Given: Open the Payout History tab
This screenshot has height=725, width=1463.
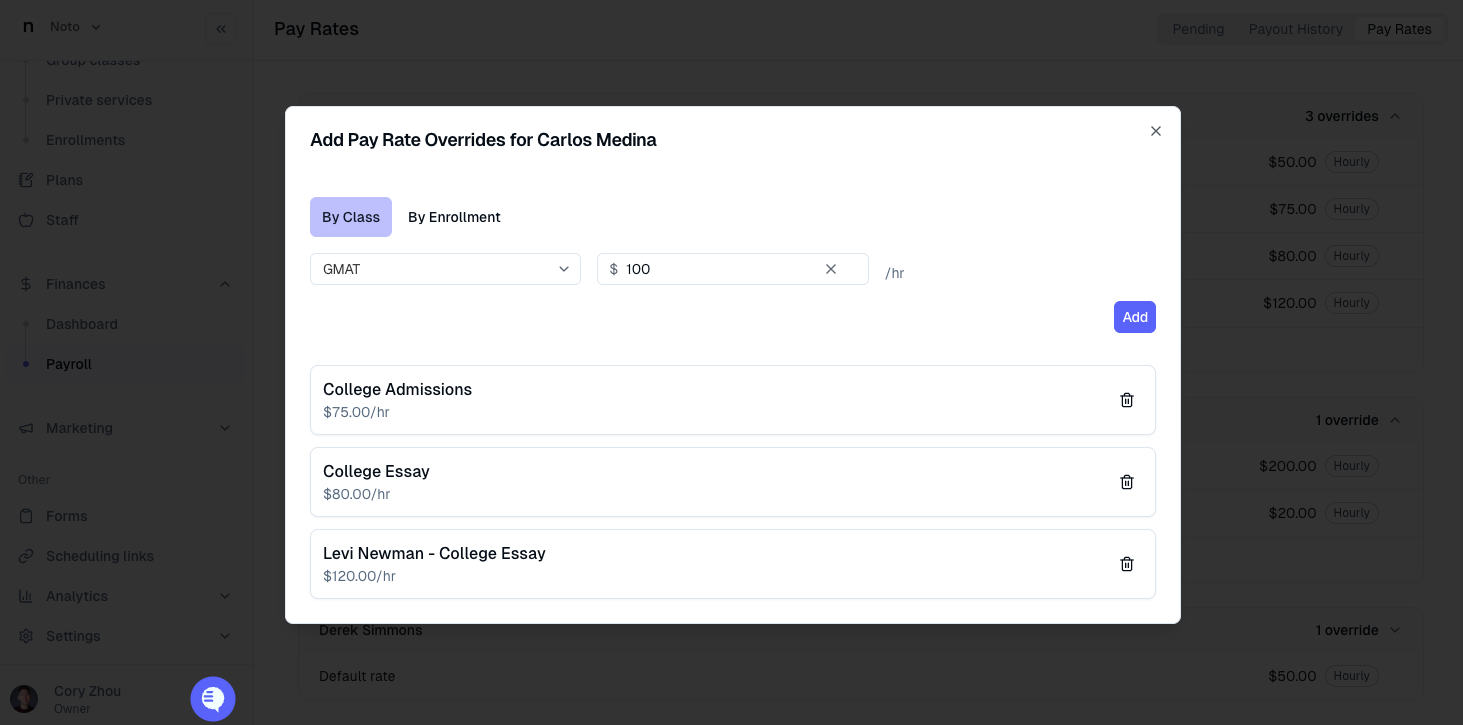Looking at the screenshot, I should tap(1295, 29).
